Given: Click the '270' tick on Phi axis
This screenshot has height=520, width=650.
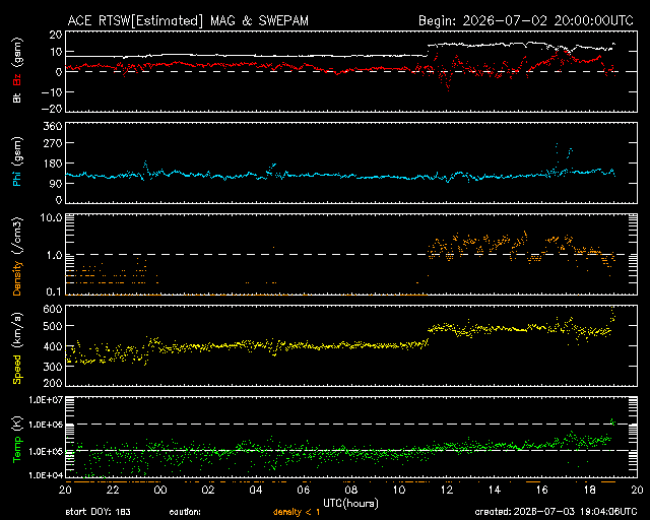Looking at the screenshot, I should pyautogui.click(x=53, y=143).
